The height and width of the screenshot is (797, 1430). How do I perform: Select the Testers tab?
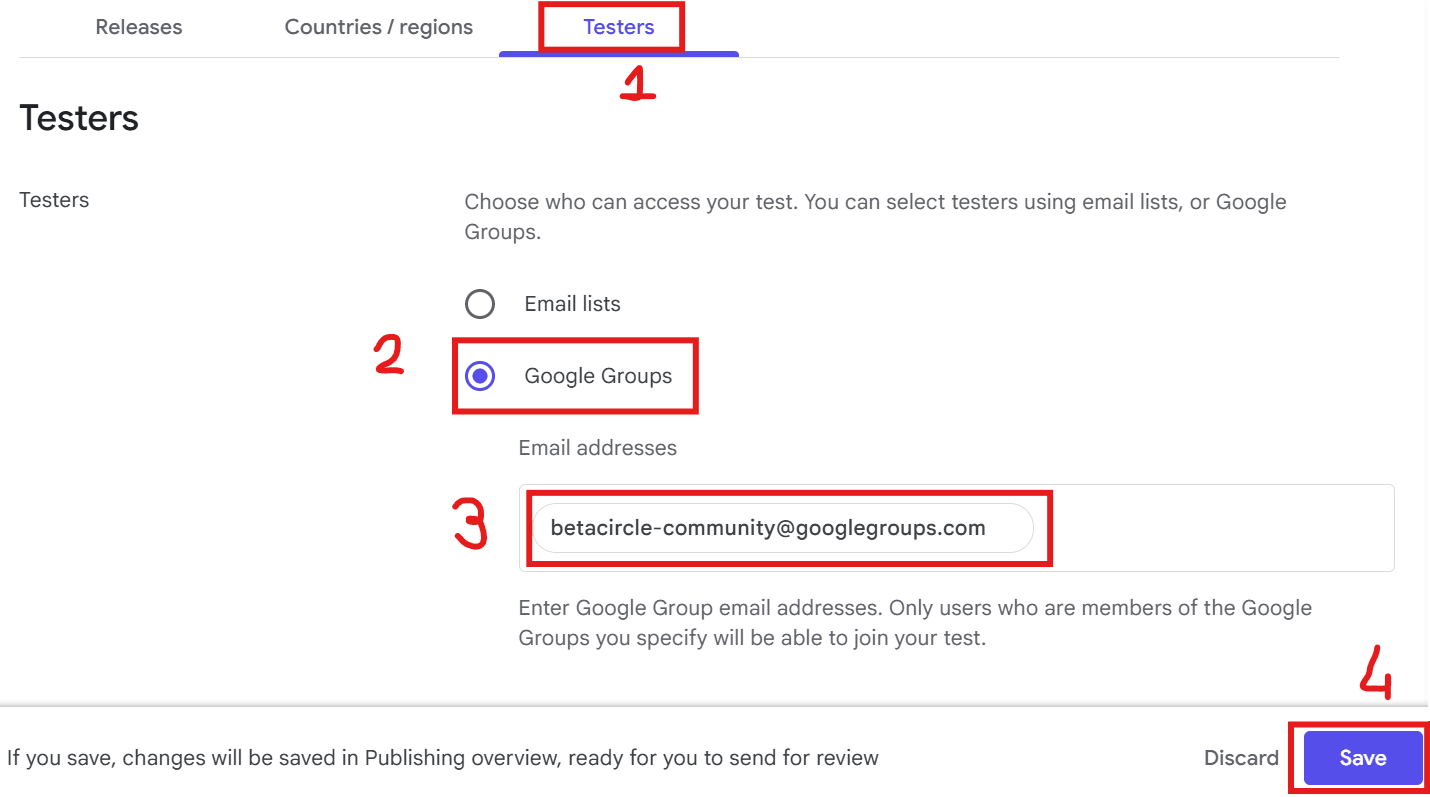tap(619, 27)
